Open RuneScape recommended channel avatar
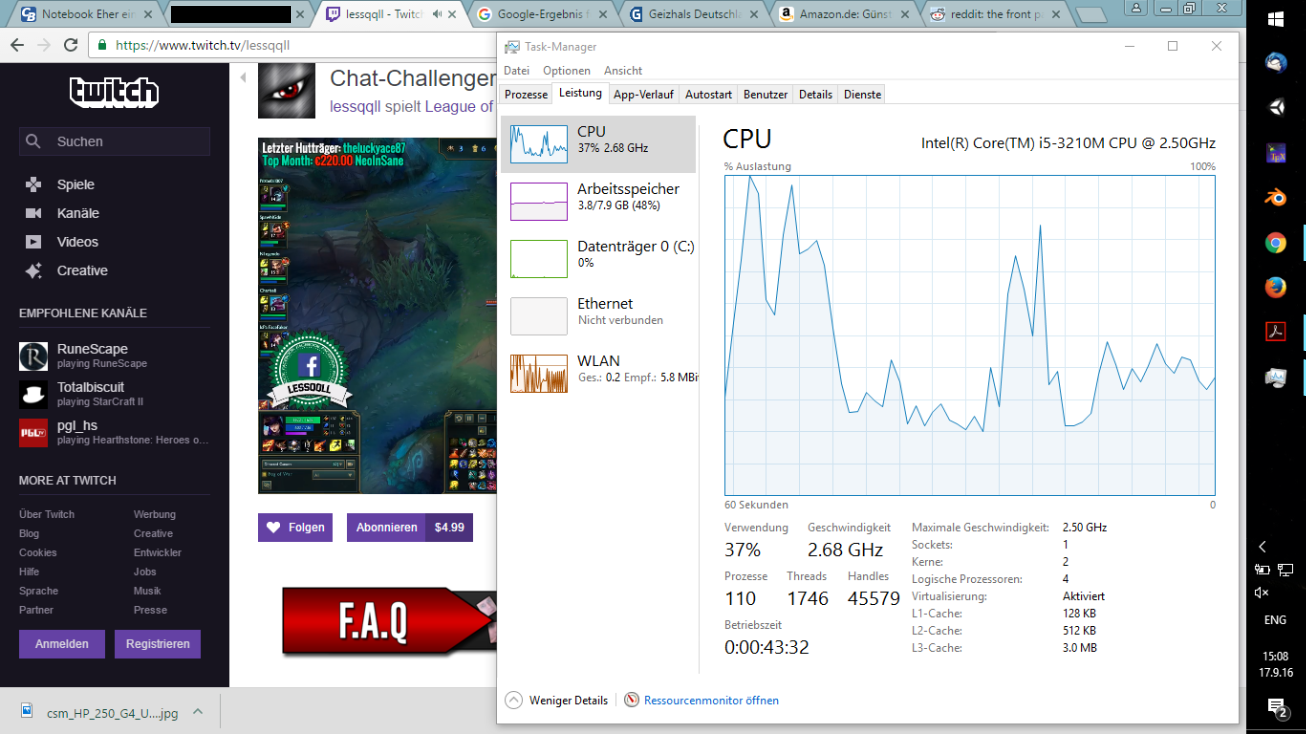This screenshot has width=1306, height=734. point(33,356)
